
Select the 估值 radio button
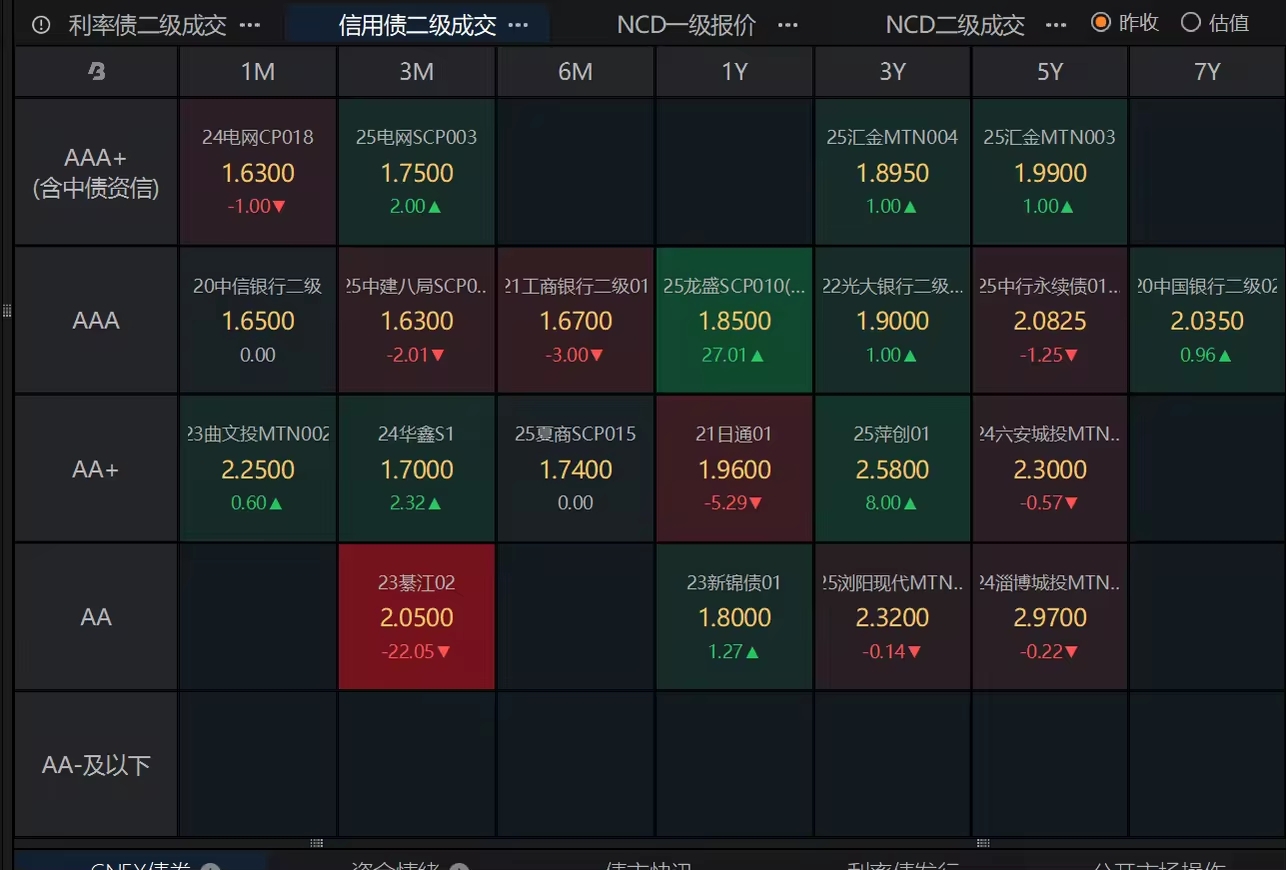click(1190, 22)
